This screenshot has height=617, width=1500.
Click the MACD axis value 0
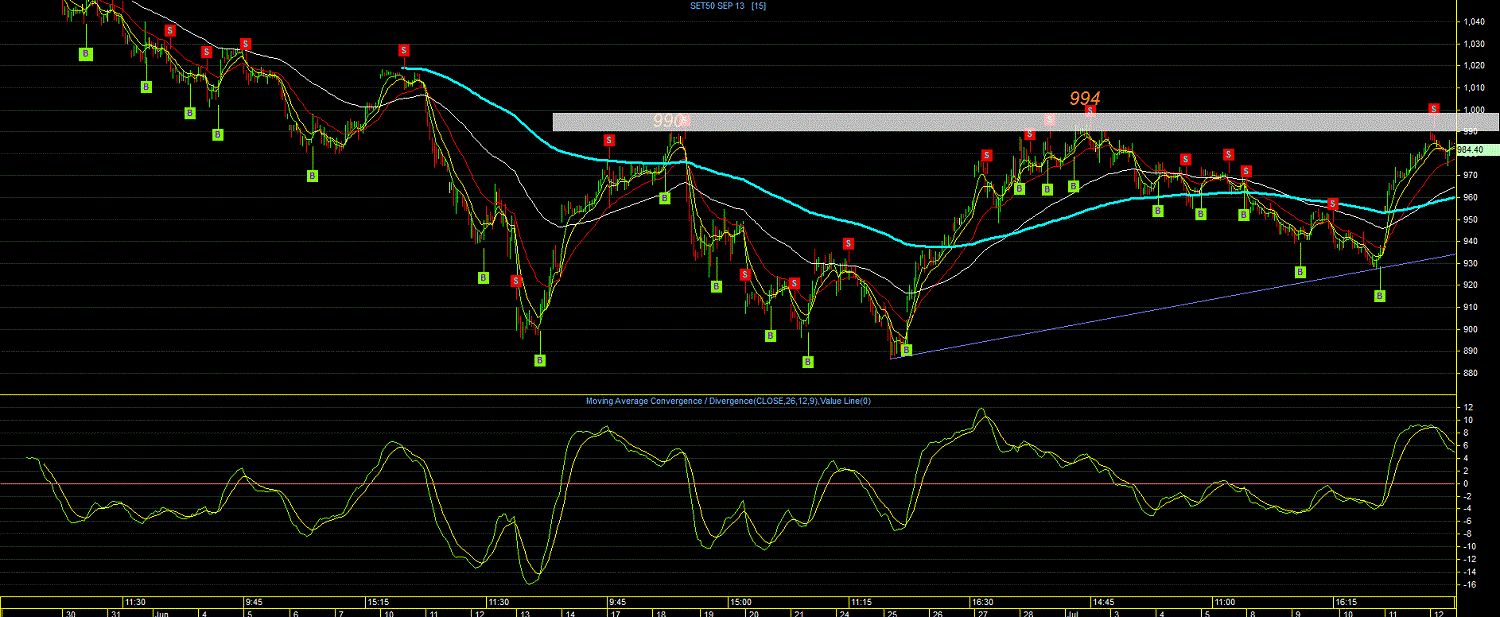click(x=1466, y=483)
